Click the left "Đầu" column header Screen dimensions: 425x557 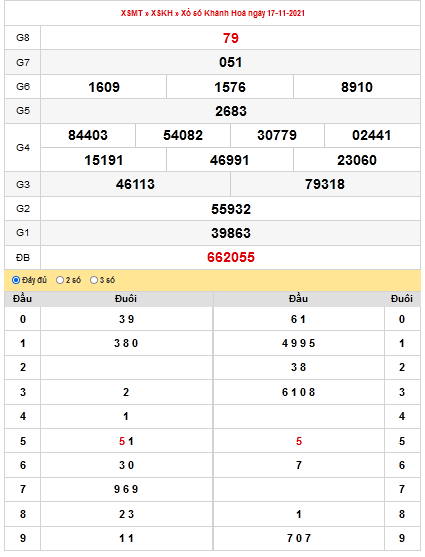22,299
